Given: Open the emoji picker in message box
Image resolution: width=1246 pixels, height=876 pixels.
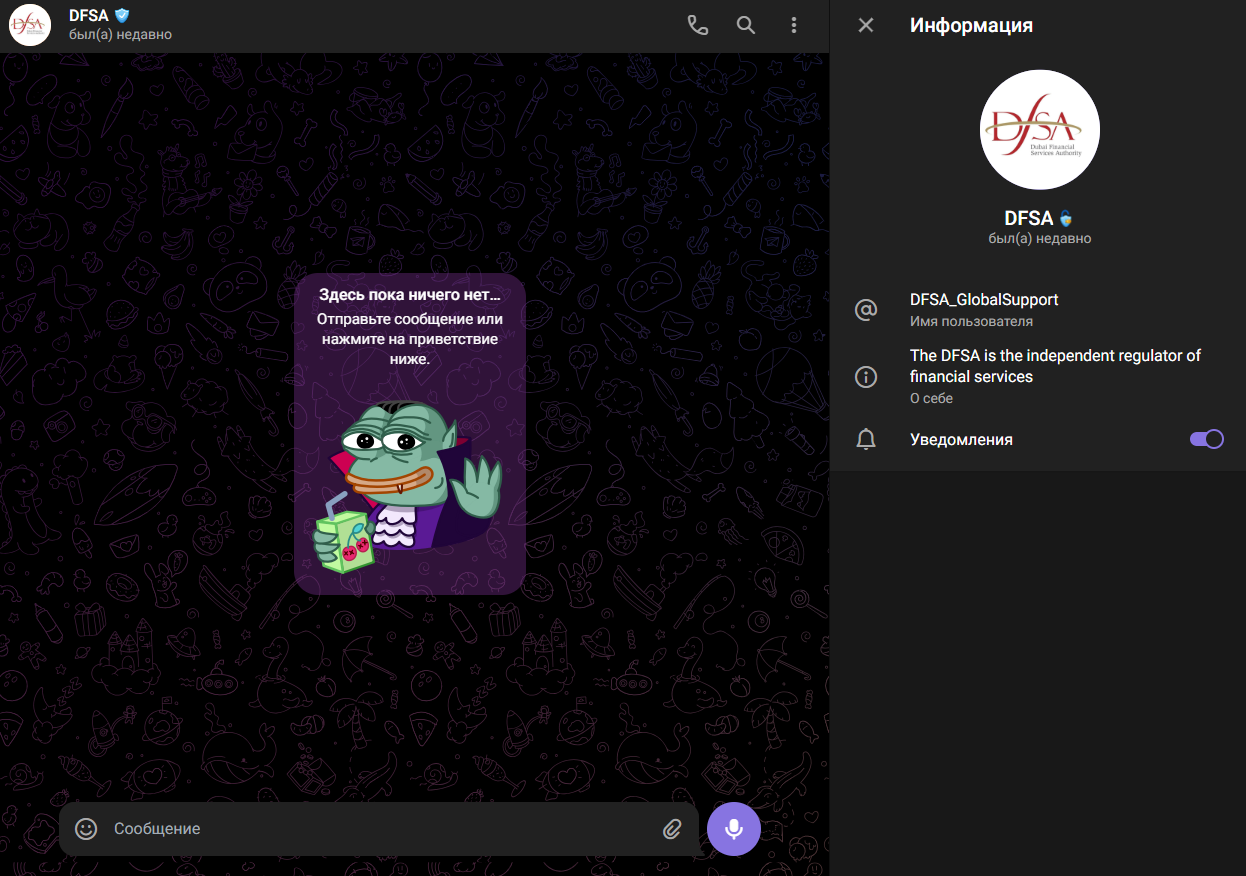Looking at the screenshot, I should point(87,829).
